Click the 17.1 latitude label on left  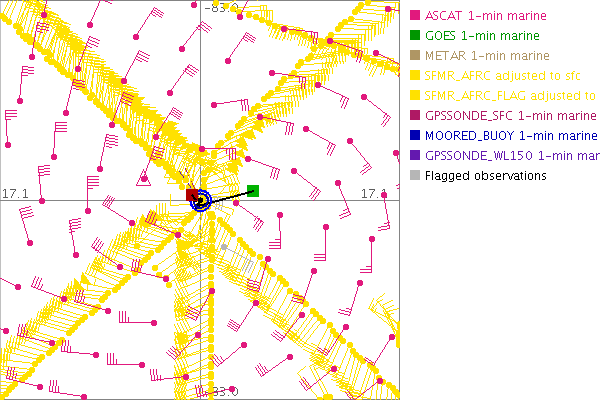coord(14,192)
